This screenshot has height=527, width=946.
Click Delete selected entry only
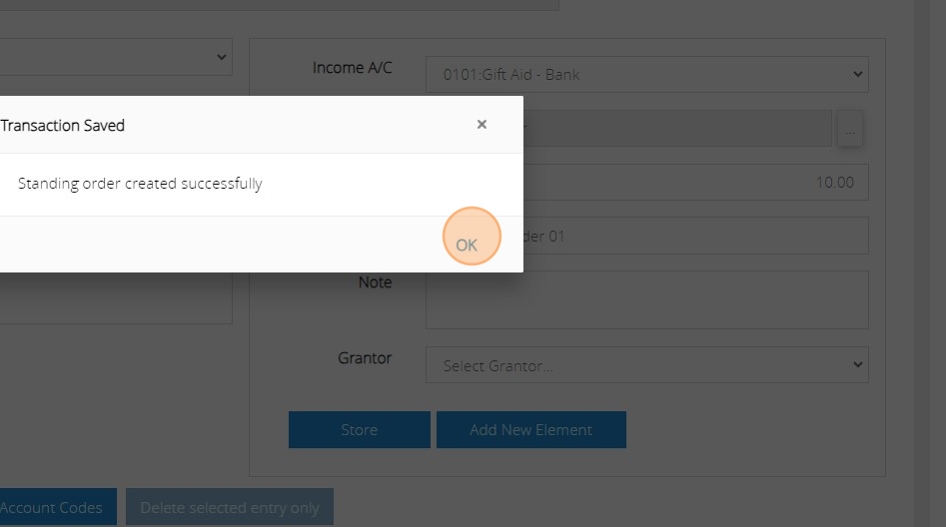[x=229, y=507]
